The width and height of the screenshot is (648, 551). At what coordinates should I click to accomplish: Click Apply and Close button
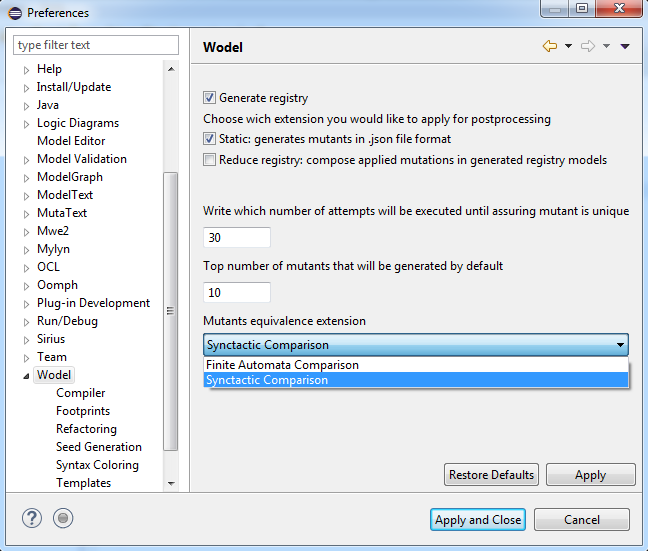[x=478, y=520]
